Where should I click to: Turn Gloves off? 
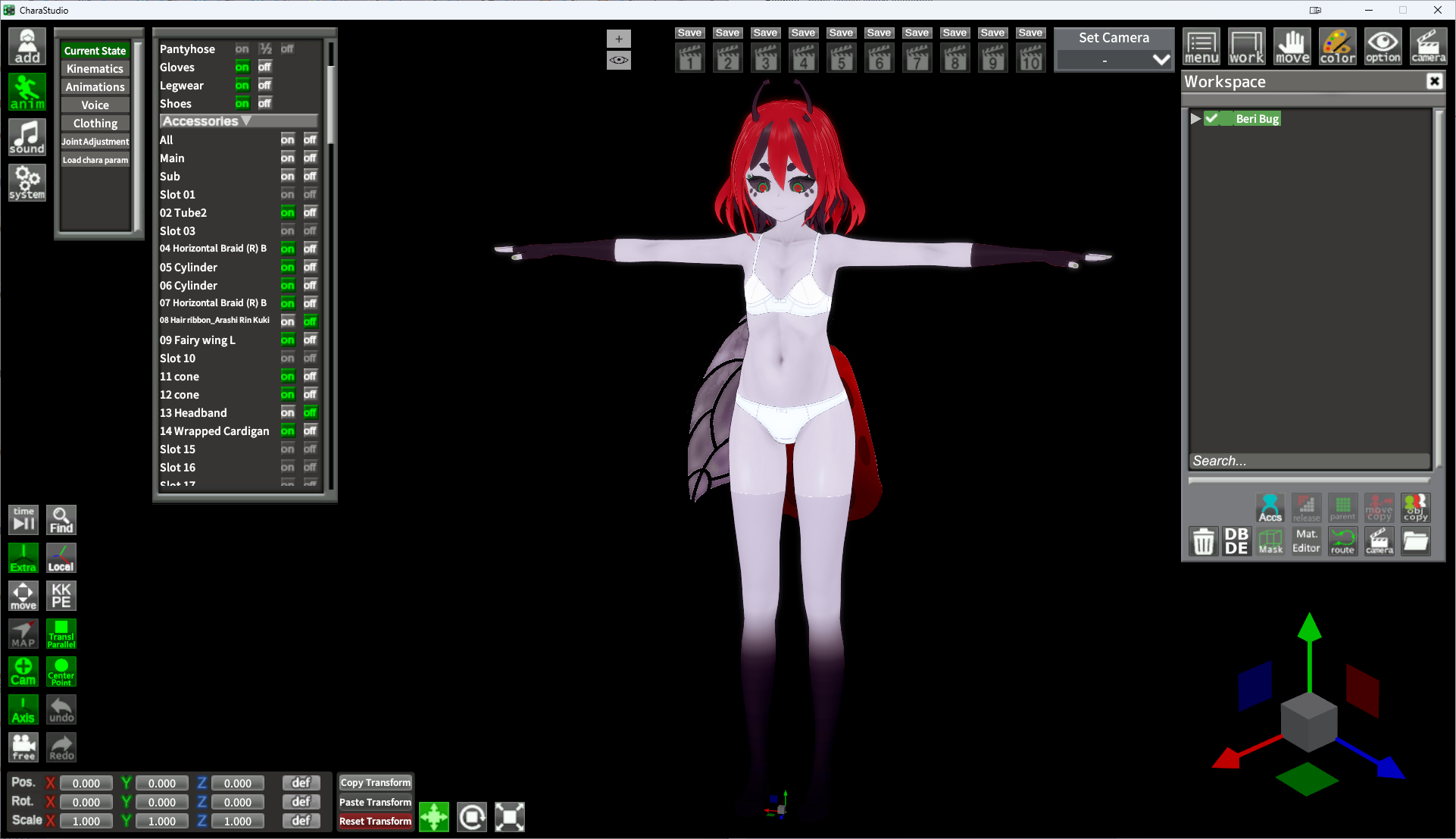[264, 67]
